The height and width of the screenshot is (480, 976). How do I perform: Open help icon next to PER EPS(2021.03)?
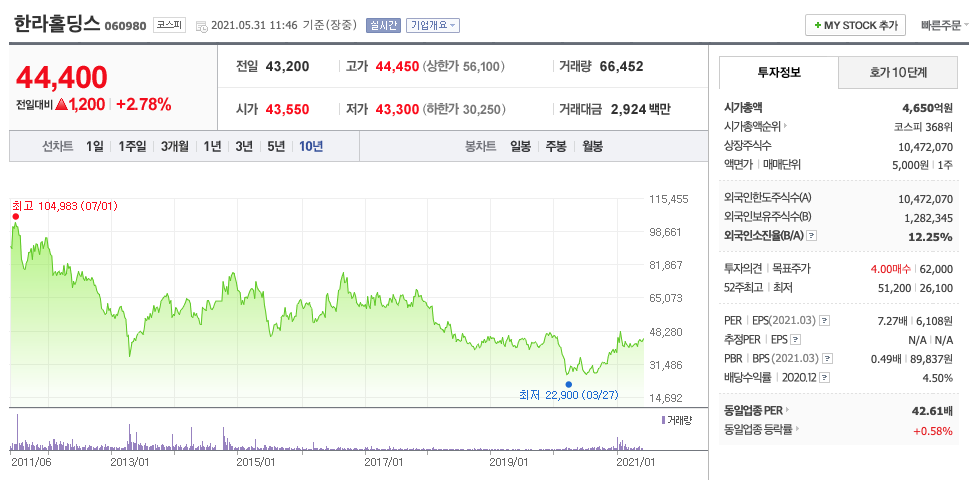825,321
